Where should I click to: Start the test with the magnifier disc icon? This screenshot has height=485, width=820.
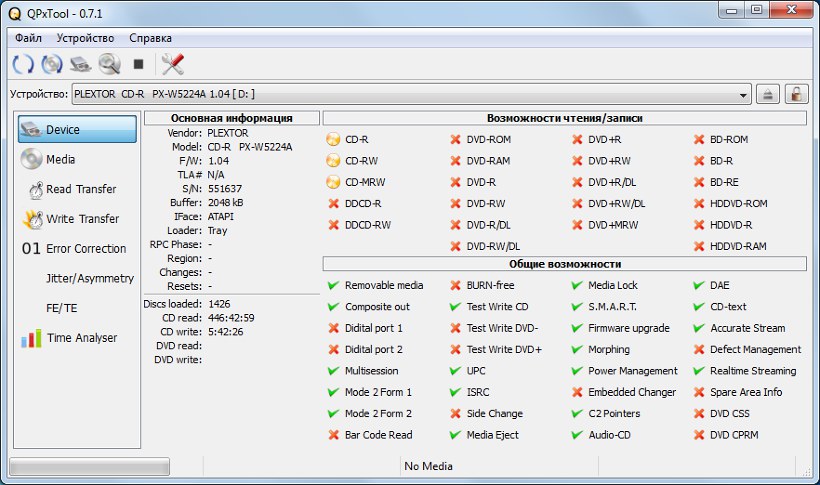coord(109,64)
